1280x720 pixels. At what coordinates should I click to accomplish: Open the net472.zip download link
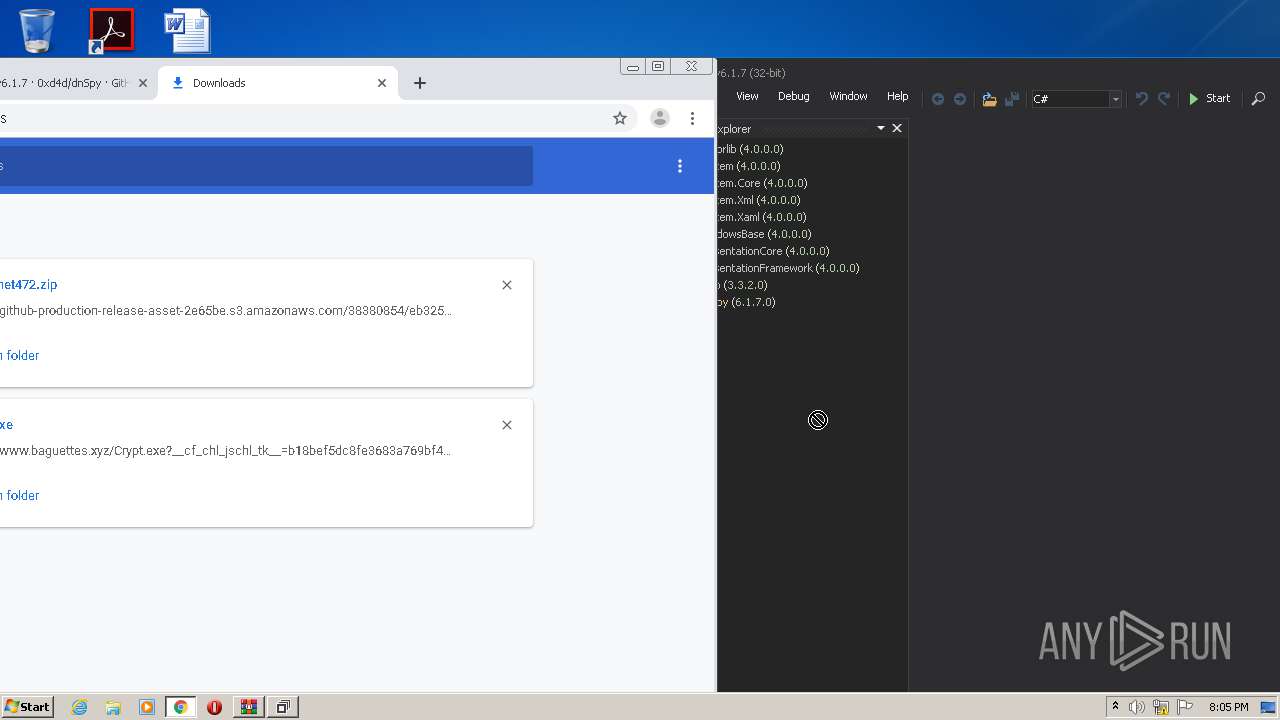[x=29, y=285]
